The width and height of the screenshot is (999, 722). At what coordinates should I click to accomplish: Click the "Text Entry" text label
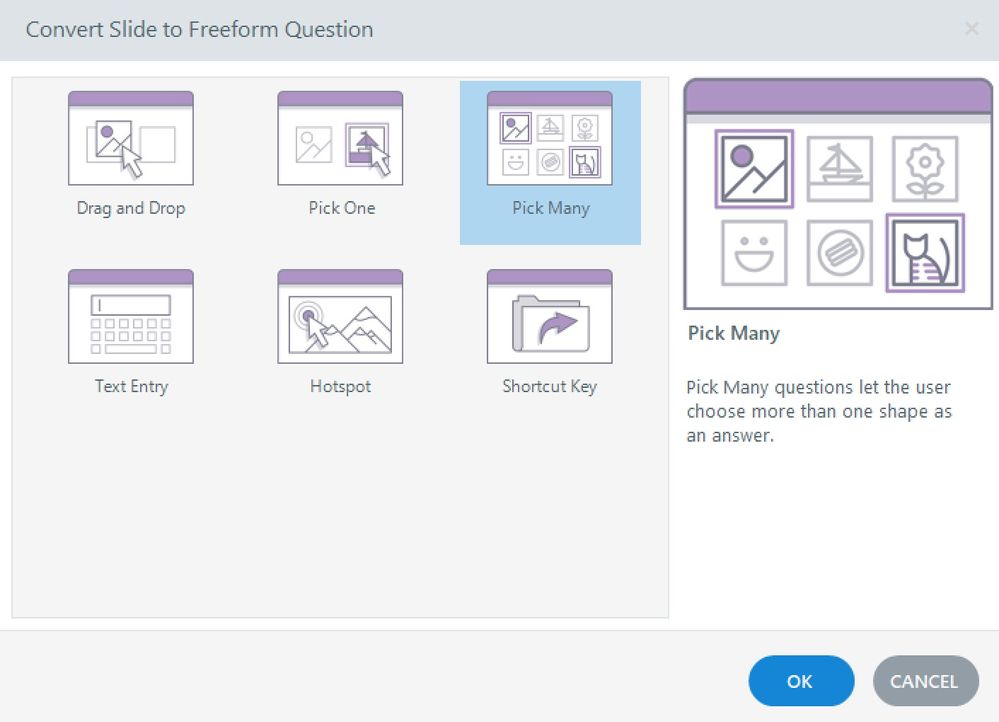[x=131, y=387]
